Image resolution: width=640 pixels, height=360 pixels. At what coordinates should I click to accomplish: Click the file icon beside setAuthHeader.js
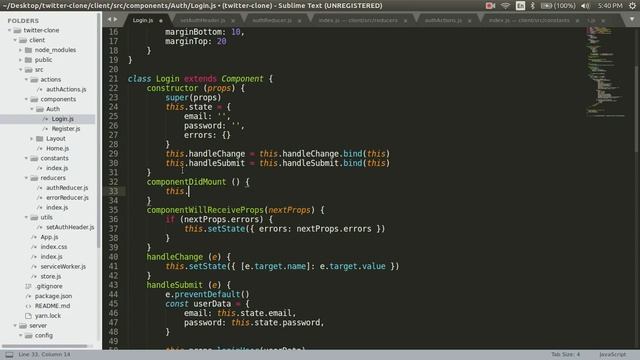point(40,227)
